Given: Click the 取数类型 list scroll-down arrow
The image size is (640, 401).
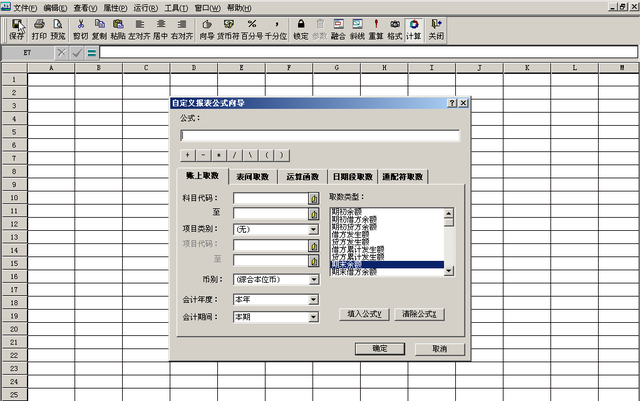Looking at the screenshot, I should [x=449, y=270].
